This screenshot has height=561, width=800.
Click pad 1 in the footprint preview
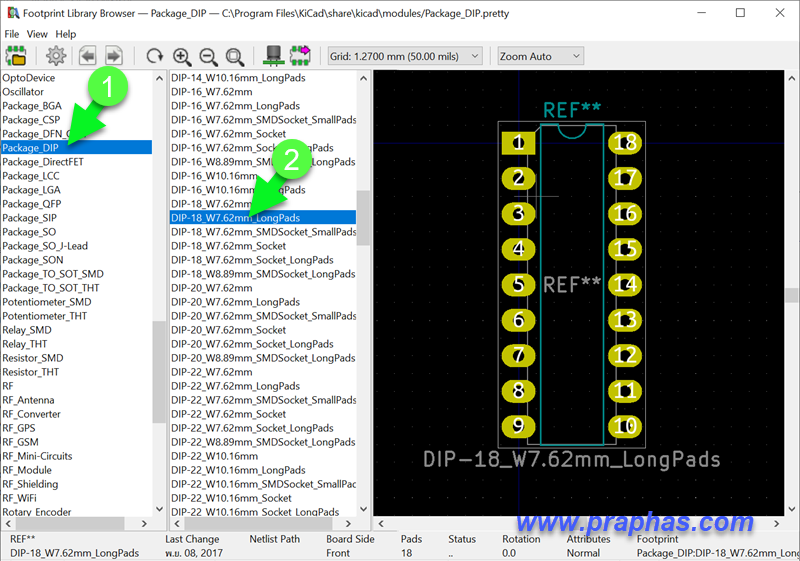(518, 143)
